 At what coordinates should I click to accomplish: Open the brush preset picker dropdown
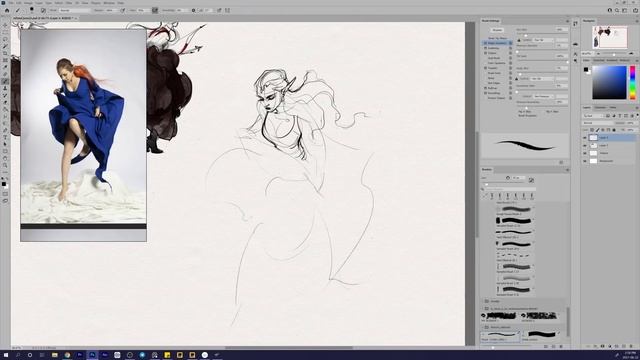(31, 10)
